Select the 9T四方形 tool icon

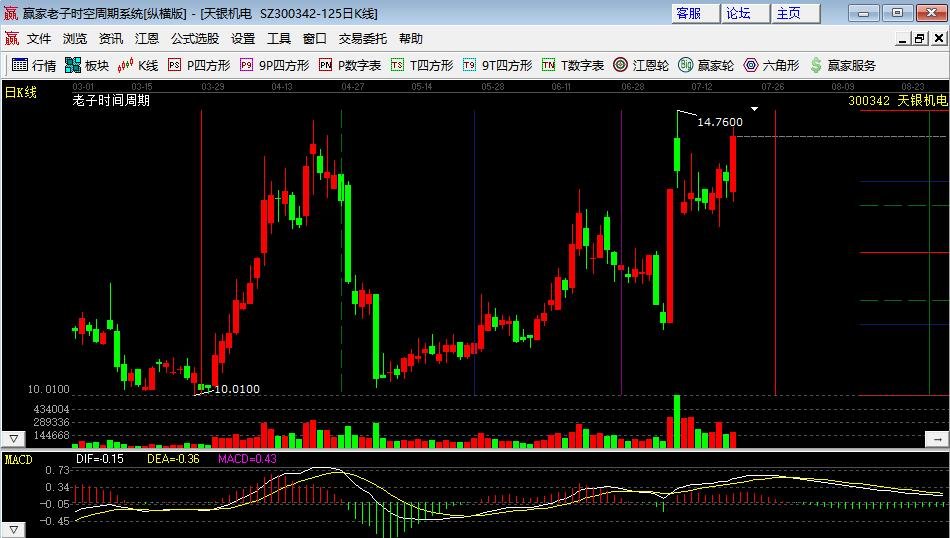click(x=496, y=65)
